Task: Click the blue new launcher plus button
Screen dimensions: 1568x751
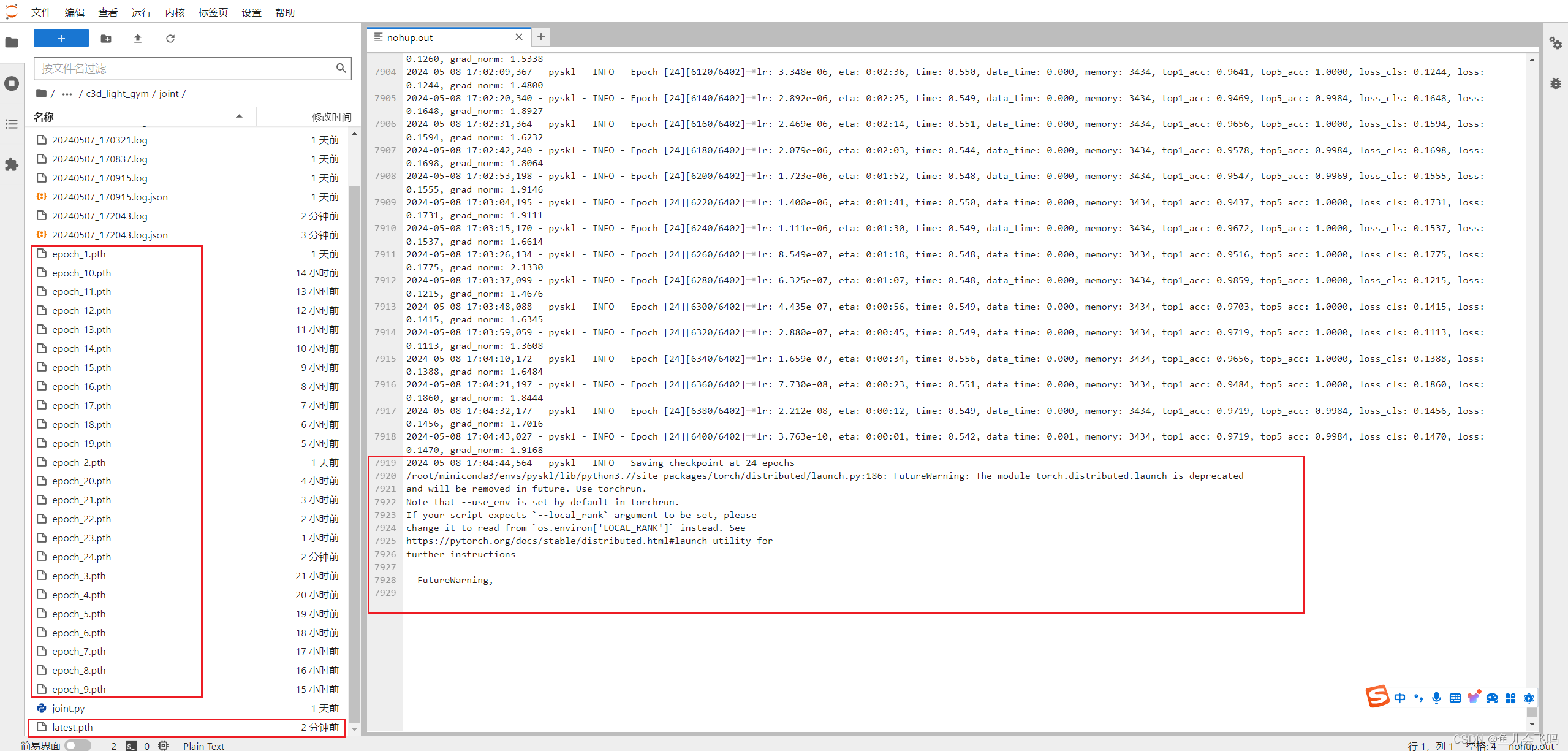Action: click(61, 38)
